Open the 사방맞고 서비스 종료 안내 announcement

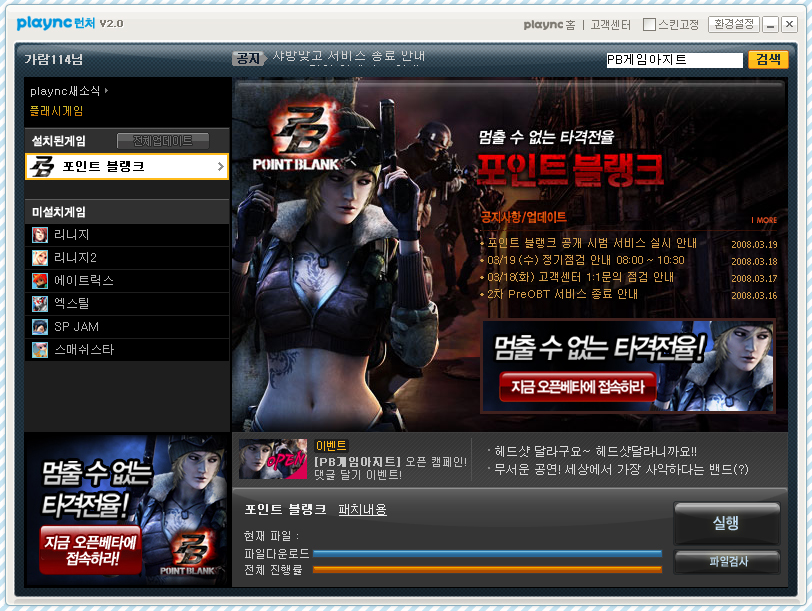[349, 56]
